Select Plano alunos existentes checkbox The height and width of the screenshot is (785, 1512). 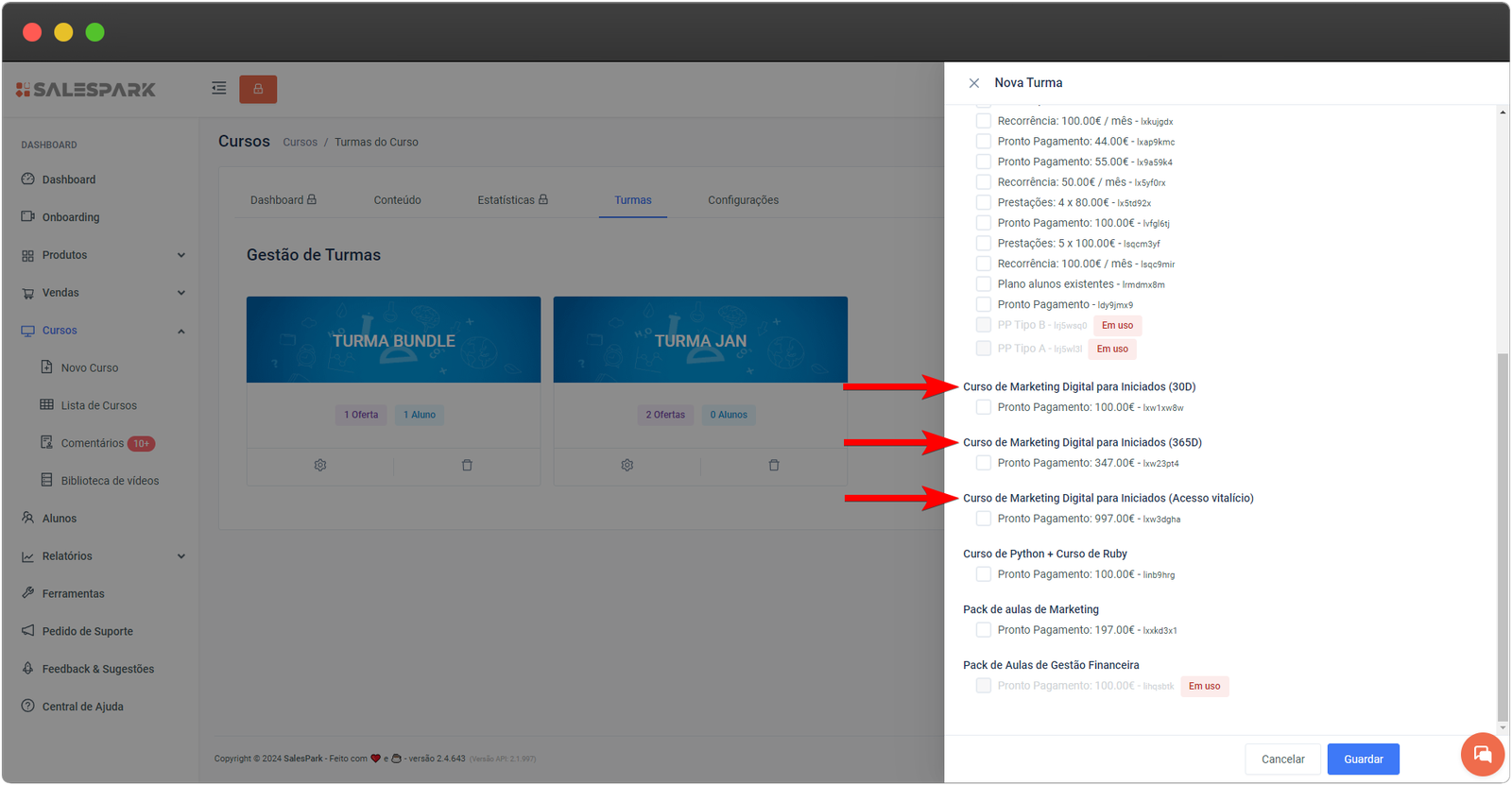pos(984,284)
